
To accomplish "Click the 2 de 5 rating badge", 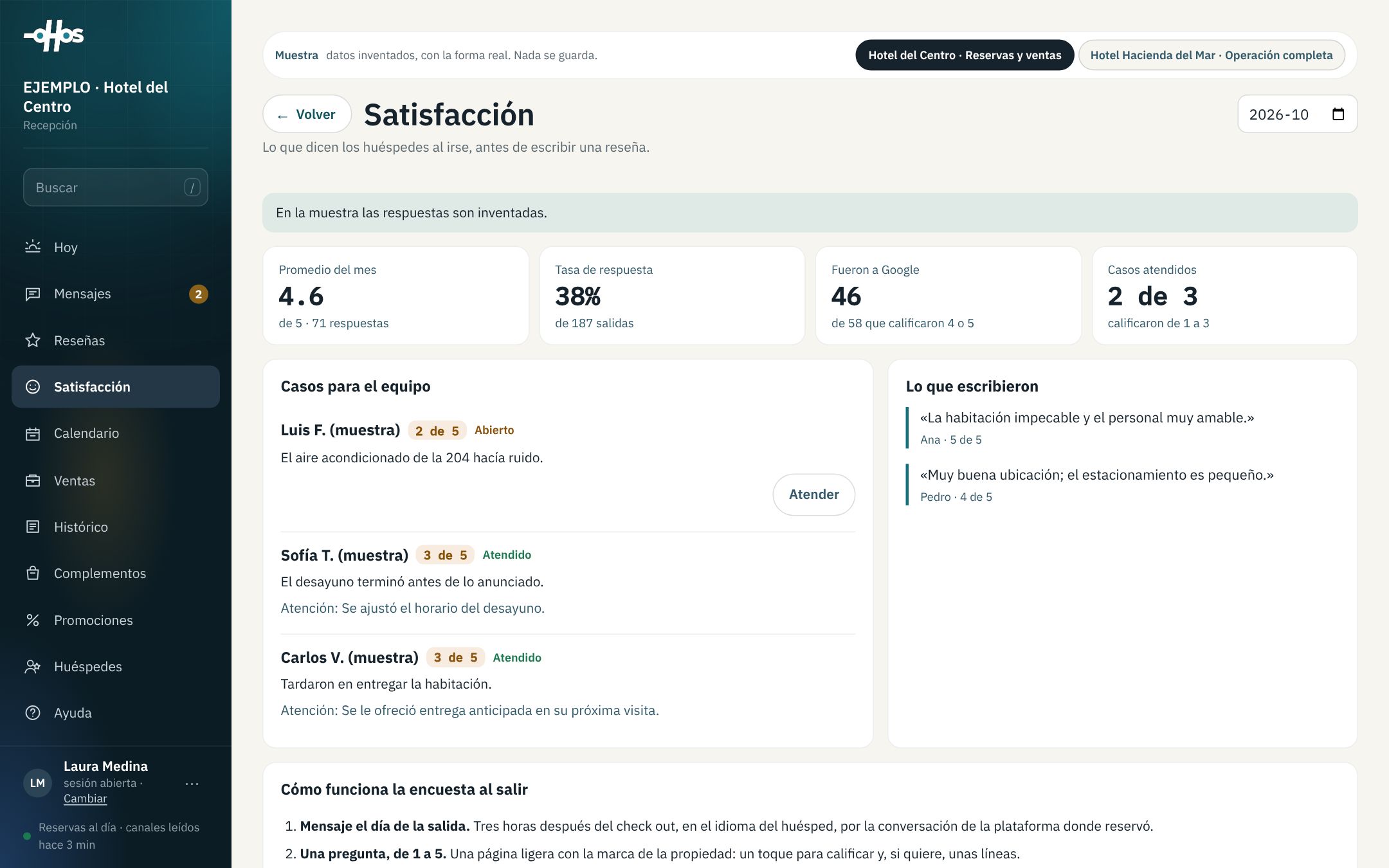I will 437,431.
